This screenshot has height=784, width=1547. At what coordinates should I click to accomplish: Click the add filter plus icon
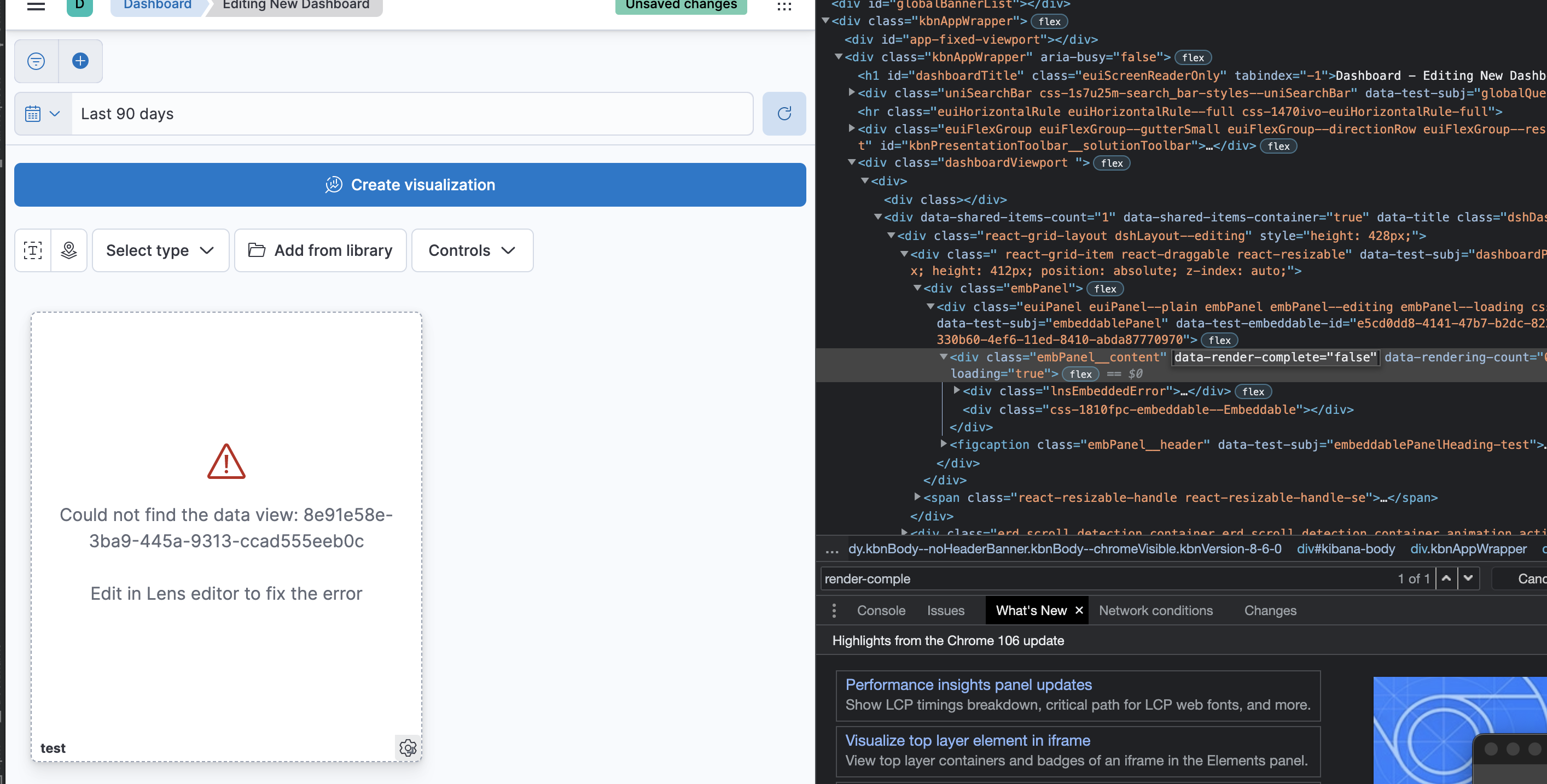80,61
